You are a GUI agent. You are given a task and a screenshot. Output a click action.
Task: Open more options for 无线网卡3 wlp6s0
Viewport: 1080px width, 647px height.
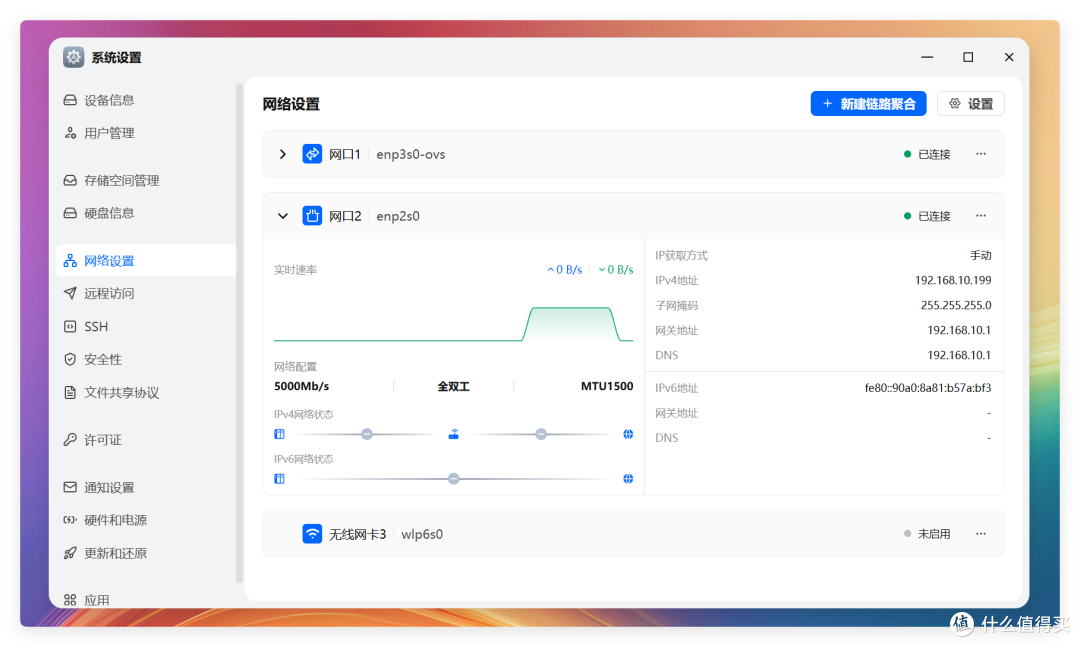point(981,534)
